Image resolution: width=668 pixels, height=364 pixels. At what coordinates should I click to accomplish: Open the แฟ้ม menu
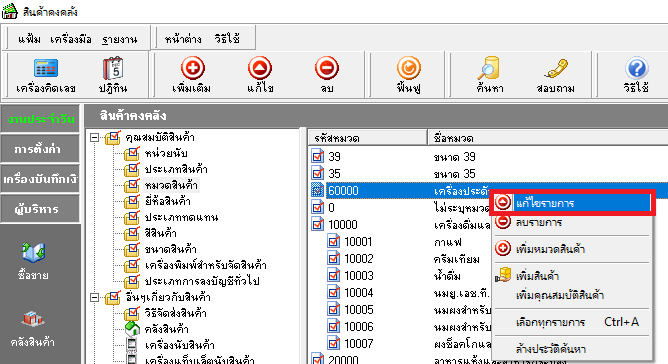[29, 39]
